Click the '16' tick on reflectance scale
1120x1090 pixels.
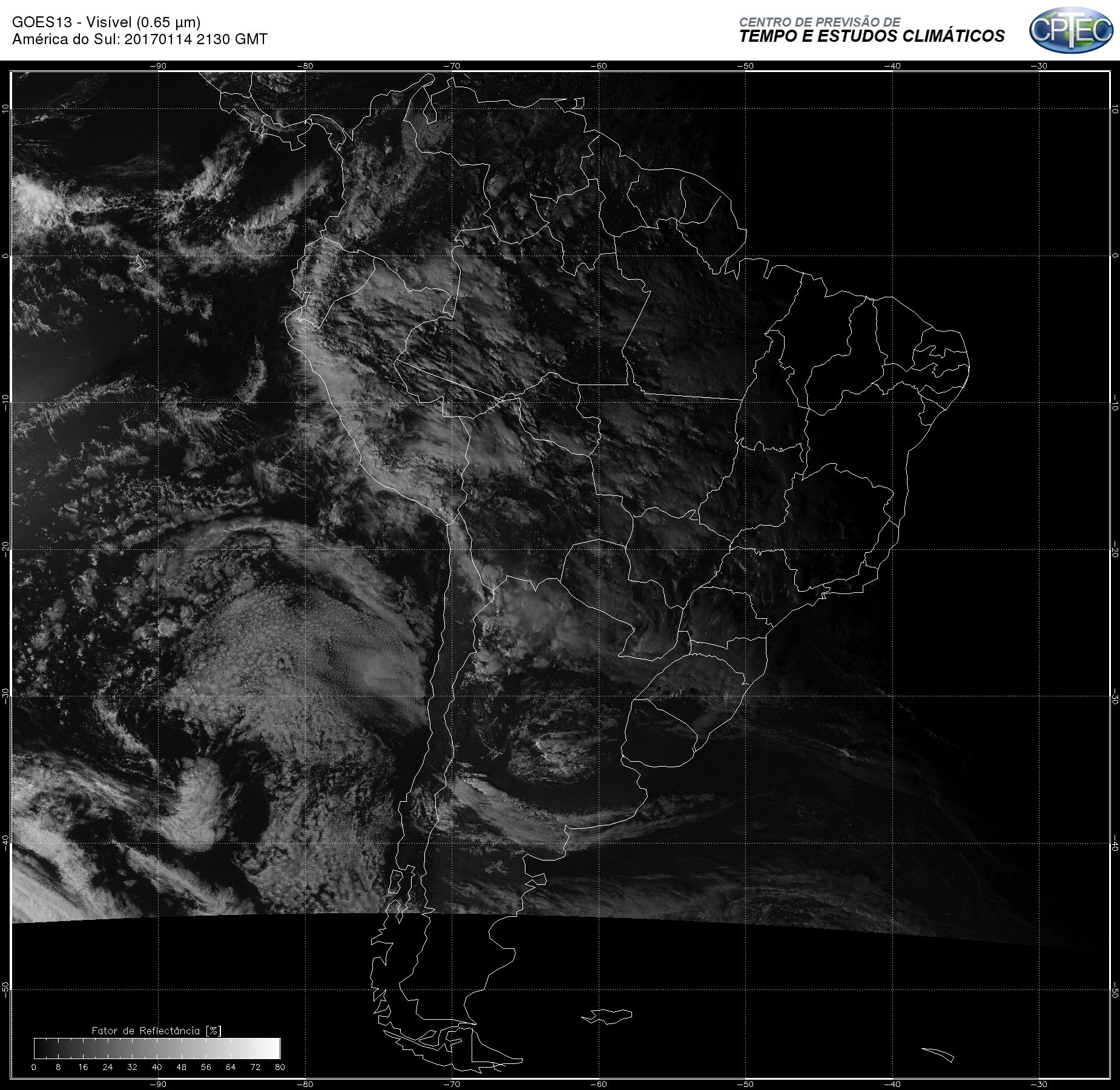pos(83,1067)
